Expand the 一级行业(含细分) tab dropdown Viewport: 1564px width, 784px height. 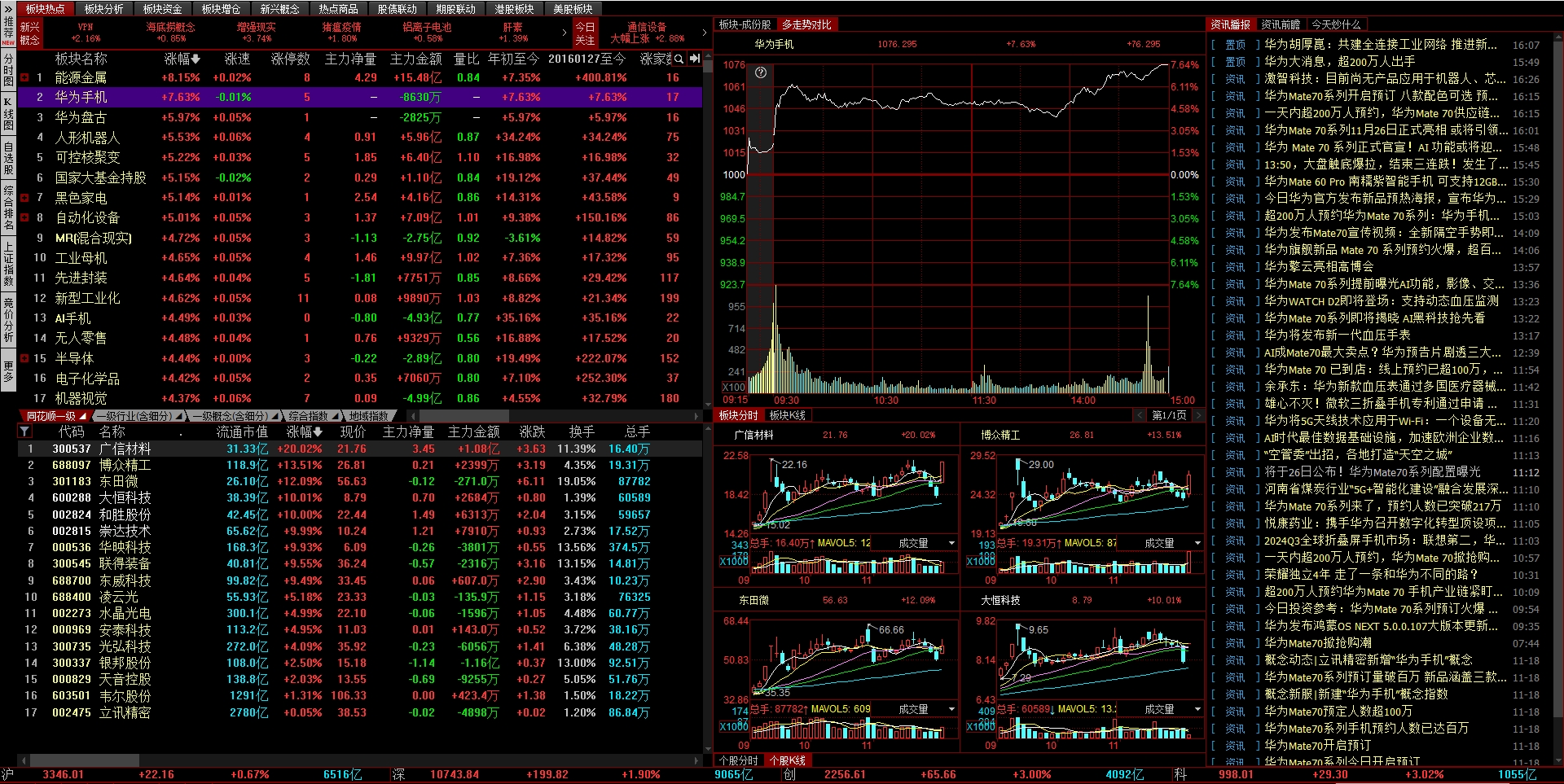(x=179, y=416)
